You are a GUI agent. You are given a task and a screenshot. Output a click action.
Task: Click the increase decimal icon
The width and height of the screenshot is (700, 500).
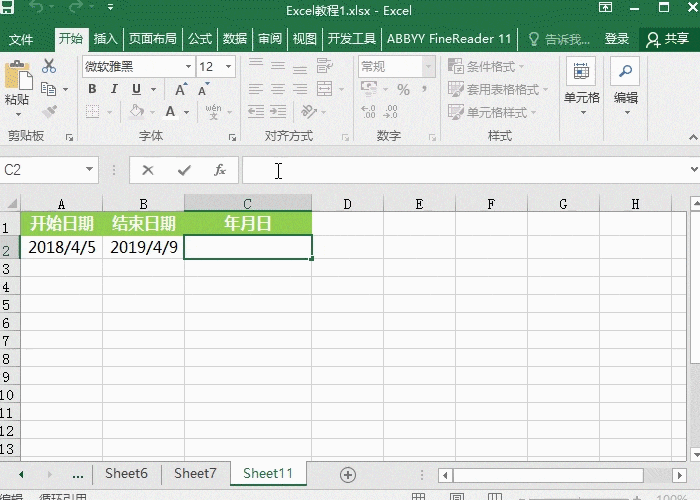click(x=368, y=112)
